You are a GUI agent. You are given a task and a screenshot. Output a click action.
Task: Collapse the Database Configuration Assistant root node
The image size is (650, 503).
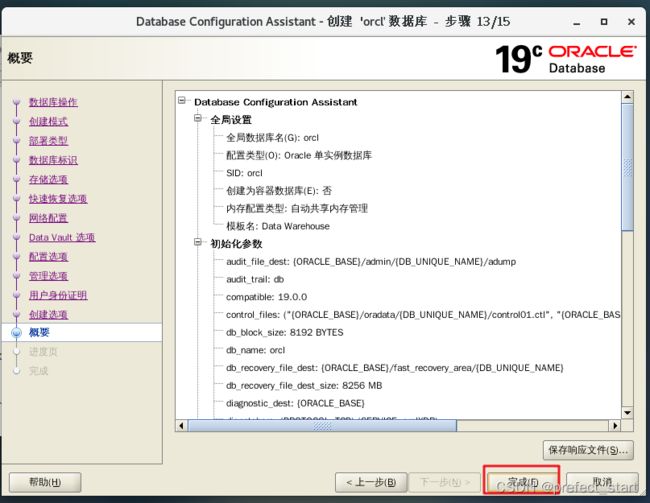pyautogui.click(x=182, y=100)
